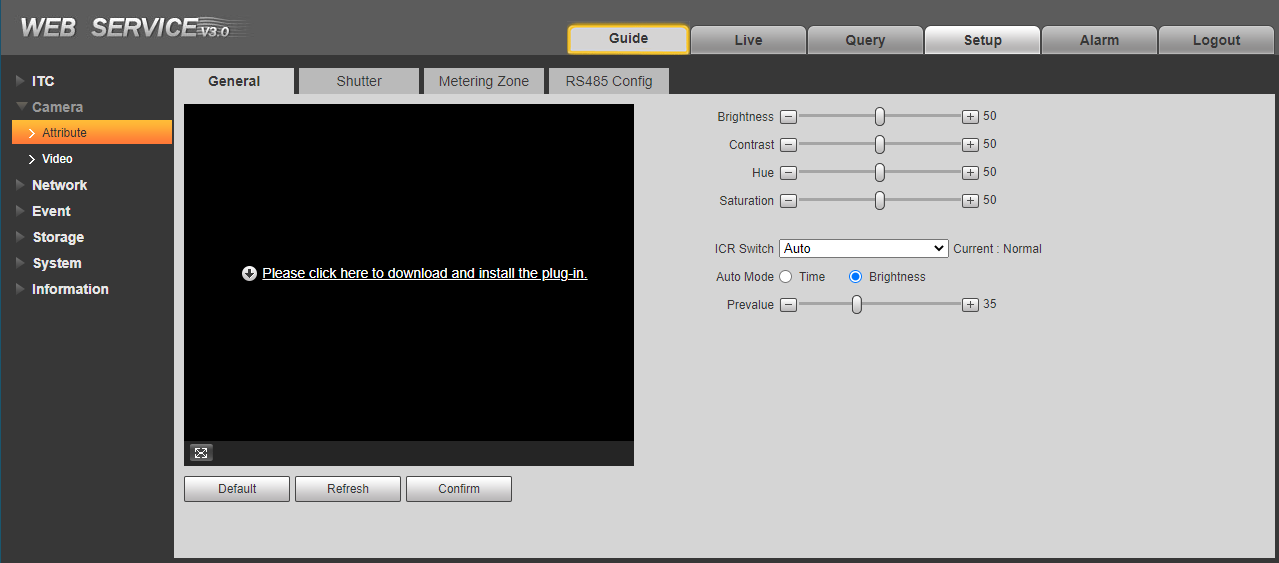Click the Brightness minus icon
Screen dimensions: 1279x563
(788, 117)
